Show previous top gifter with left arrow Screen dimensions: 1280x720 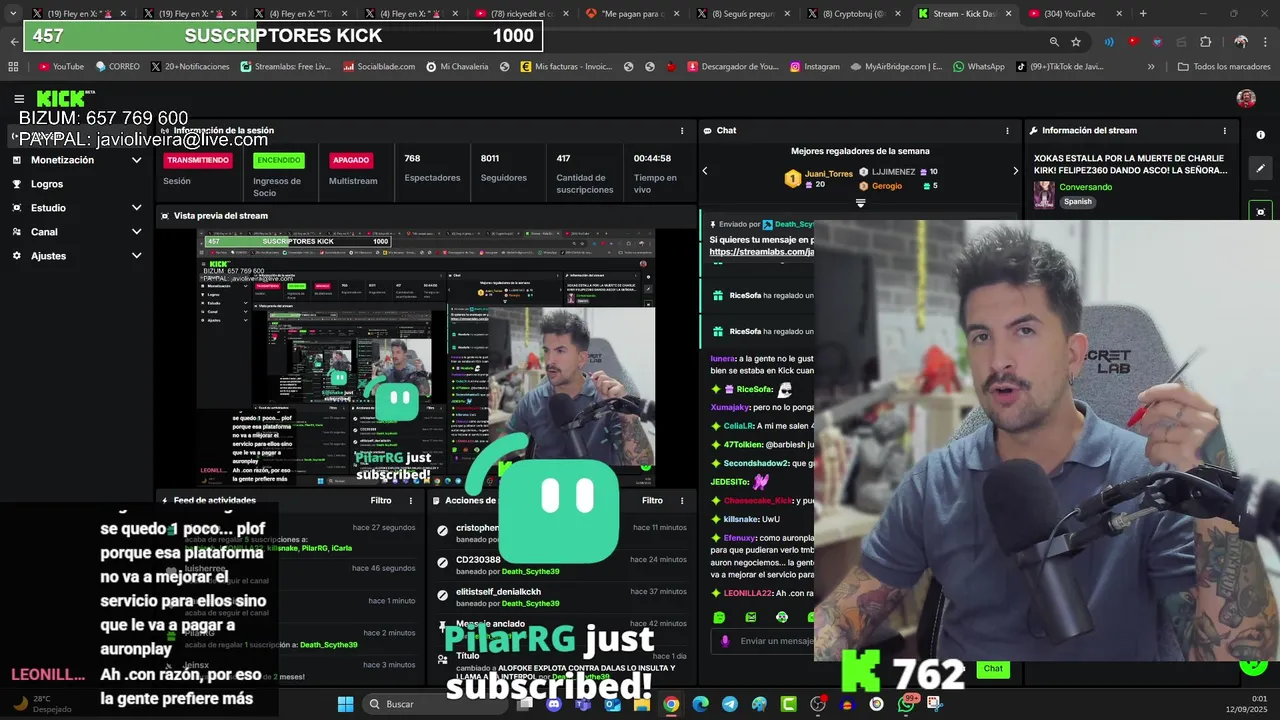(704, 171)
